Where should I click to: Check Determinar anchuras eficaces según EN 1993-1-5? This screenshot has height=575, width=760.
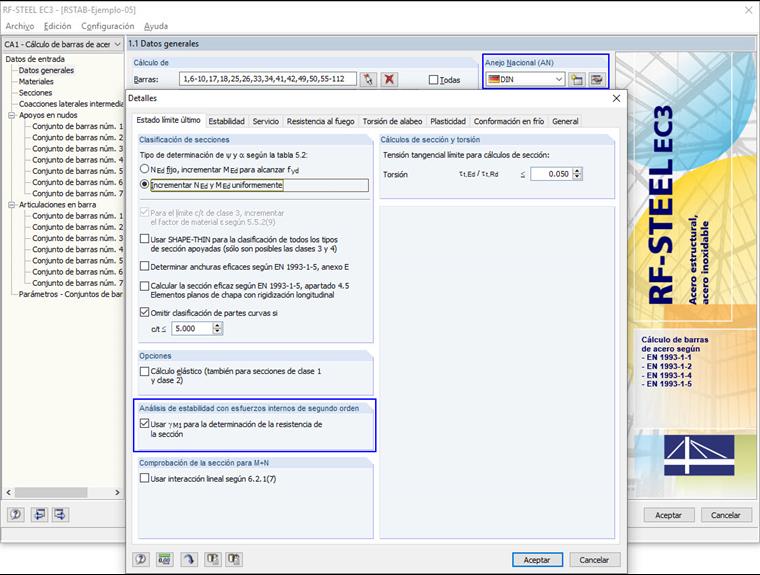(144, 266)
